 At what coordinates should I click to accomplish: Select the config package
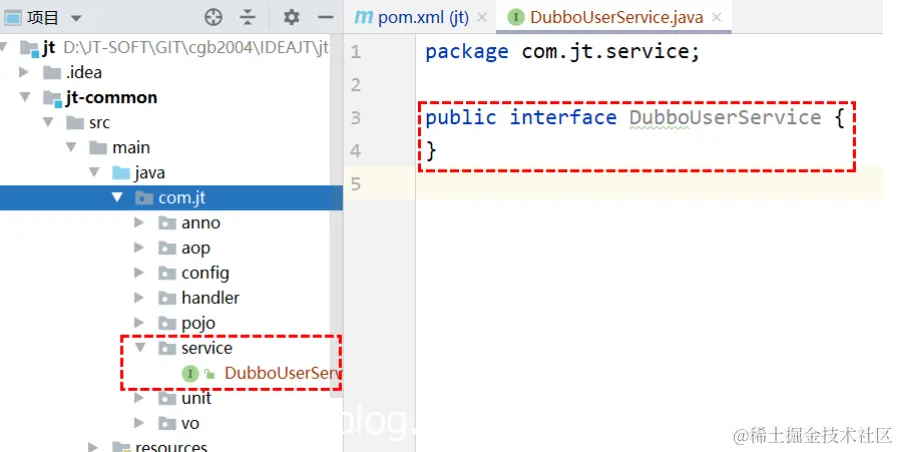tap(205, 273)
